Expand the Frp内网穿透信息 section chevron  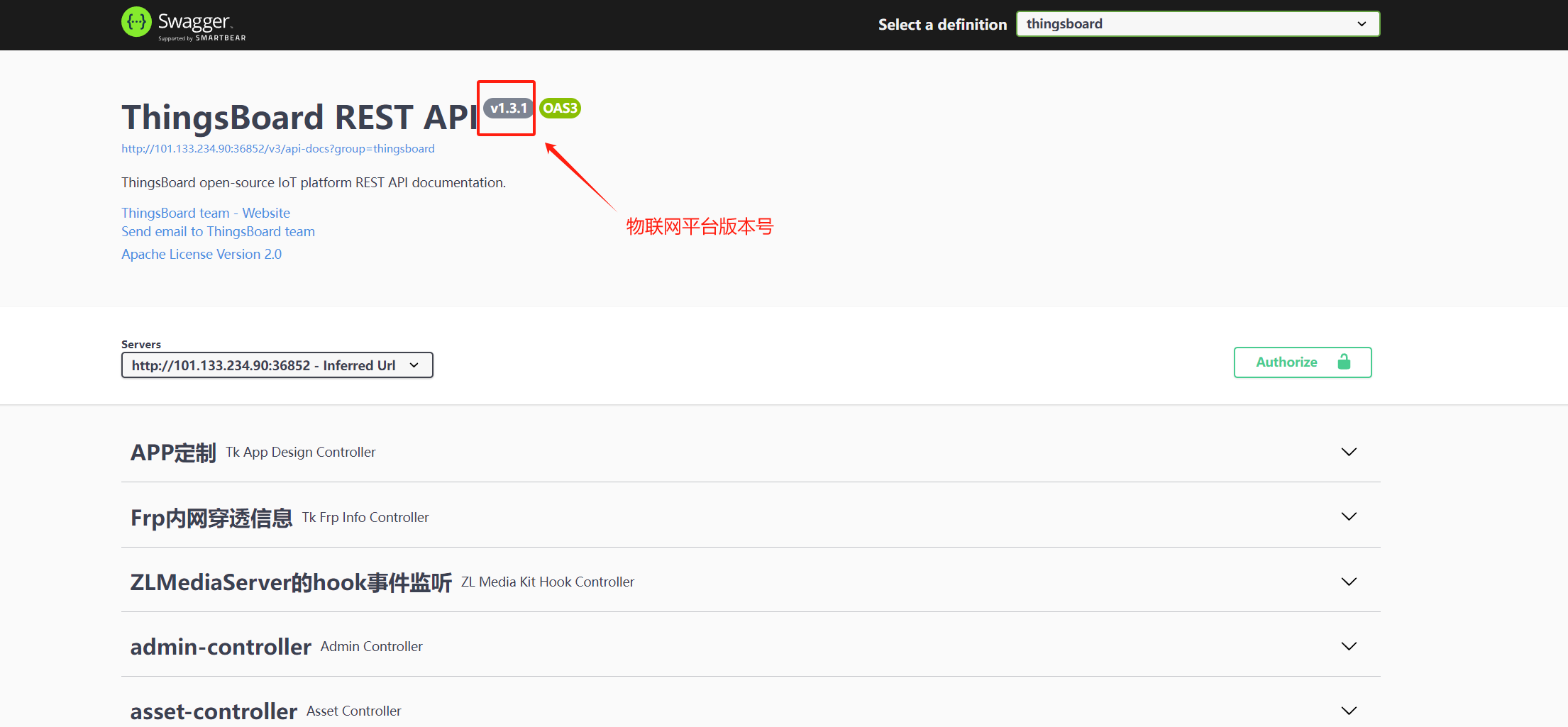1349,516
